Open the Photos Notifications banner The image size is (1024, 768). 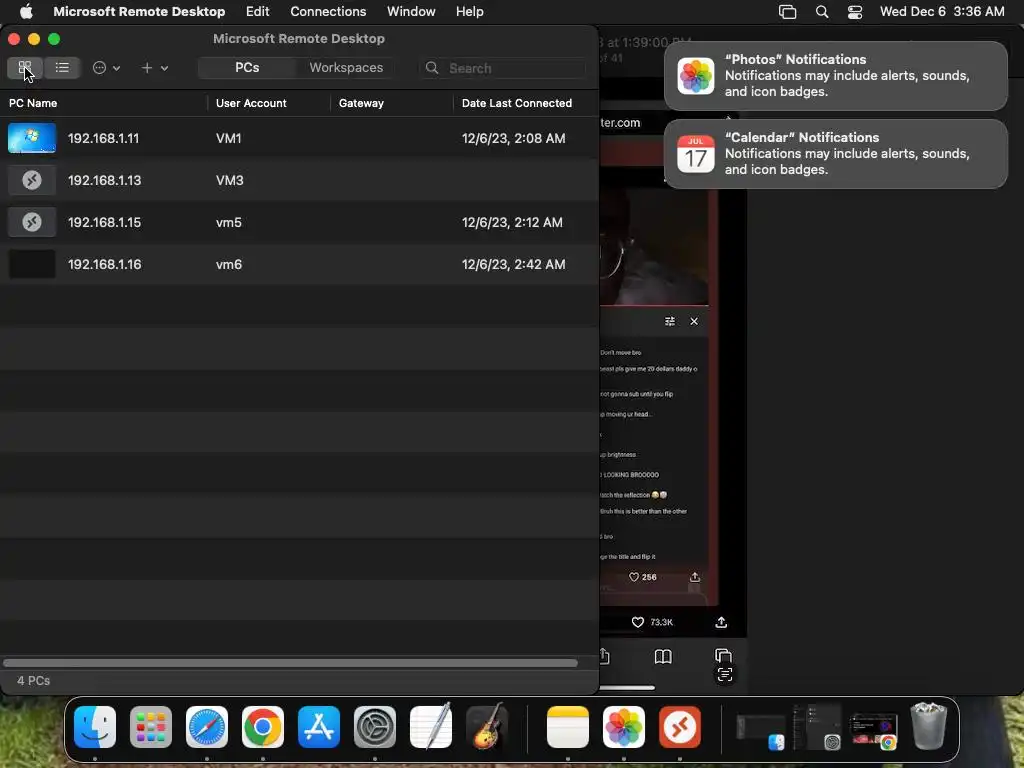835,76
